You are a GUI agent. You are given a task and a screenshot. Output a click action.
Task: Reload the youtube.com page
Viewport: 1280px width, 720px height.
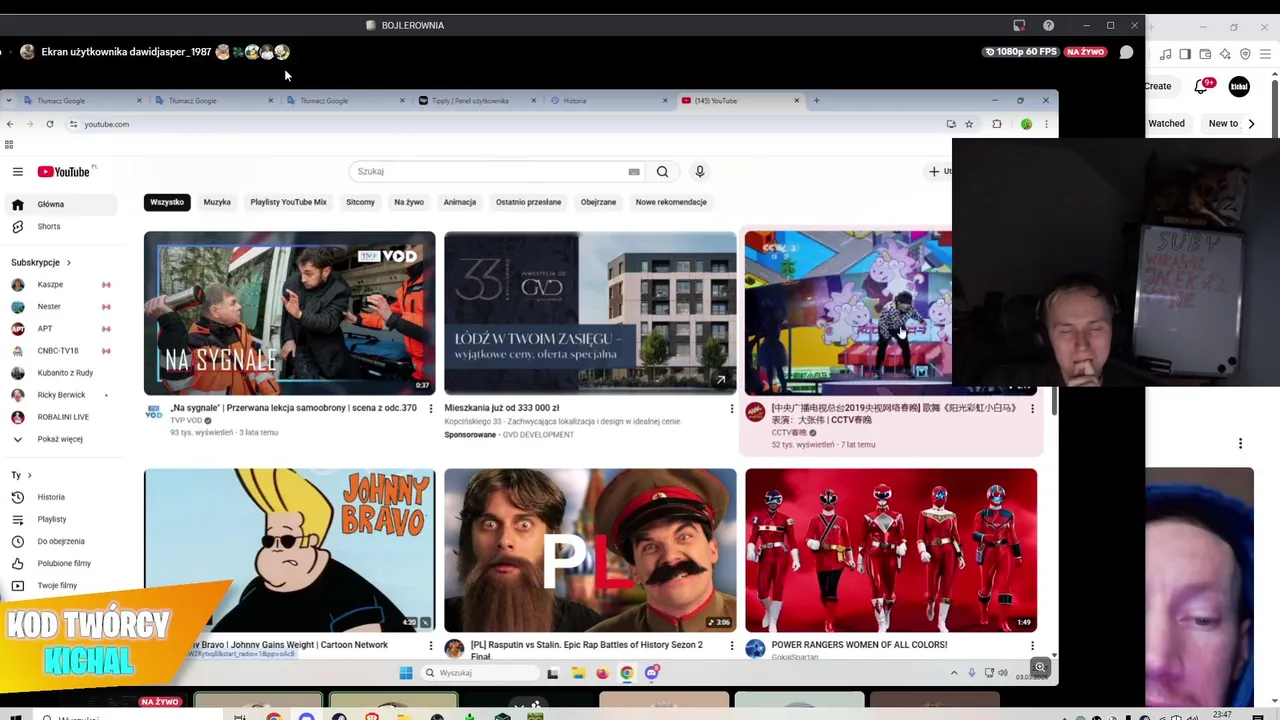(x=50, y=124)
